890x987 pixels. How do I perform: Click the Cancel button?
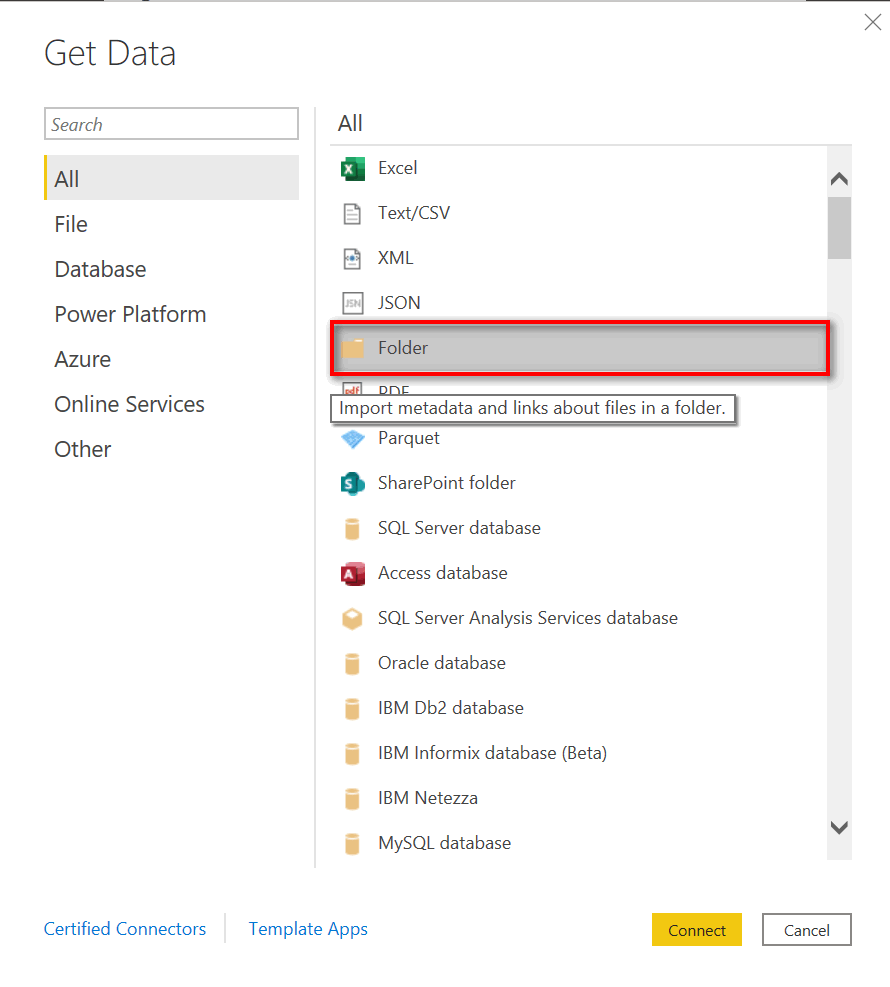[806, 930]
